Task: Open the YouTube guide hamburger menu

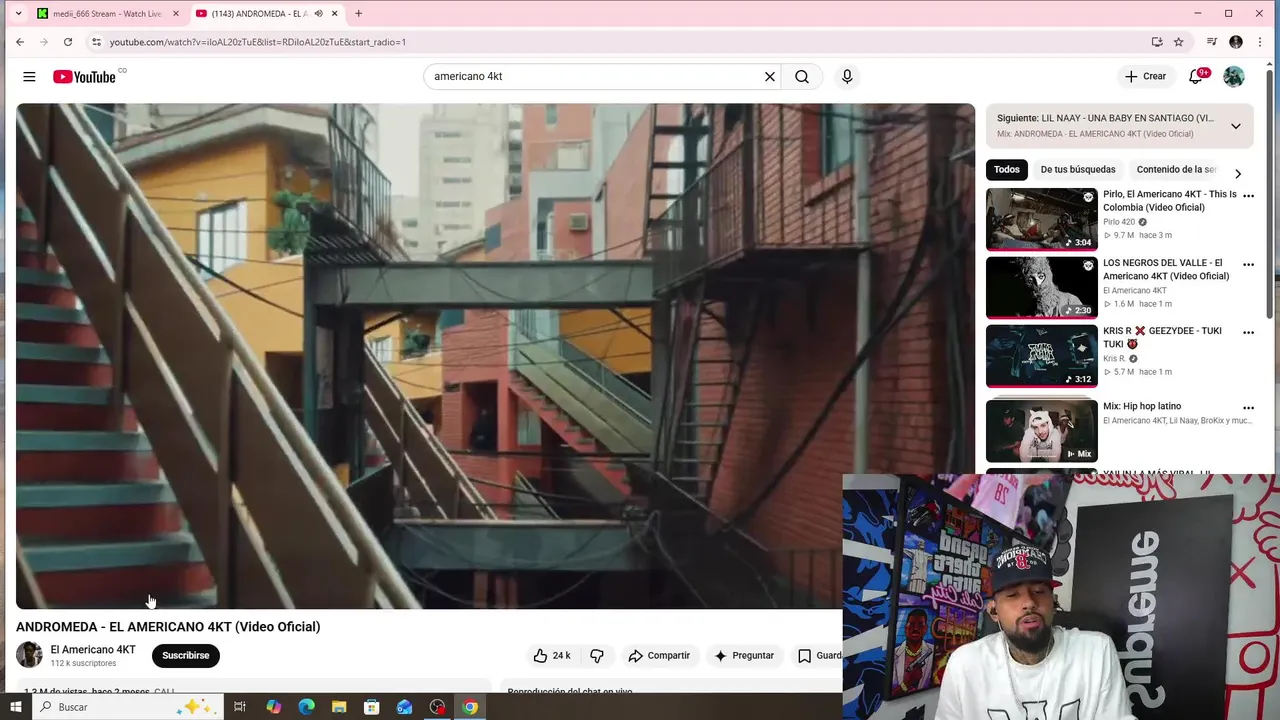Action: pyautogui.click(x=29, y=77)
